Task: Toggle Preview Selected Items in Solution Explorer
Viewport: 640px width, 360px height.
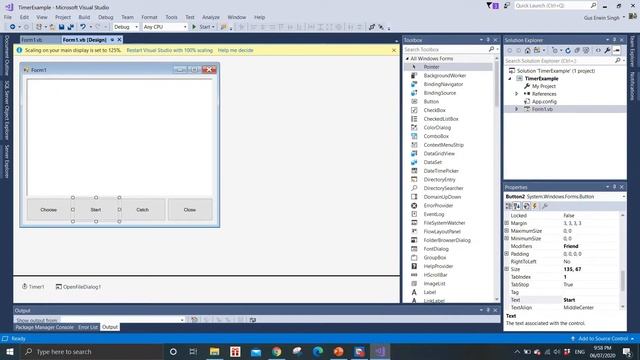Action: click(x=616, y=51)
